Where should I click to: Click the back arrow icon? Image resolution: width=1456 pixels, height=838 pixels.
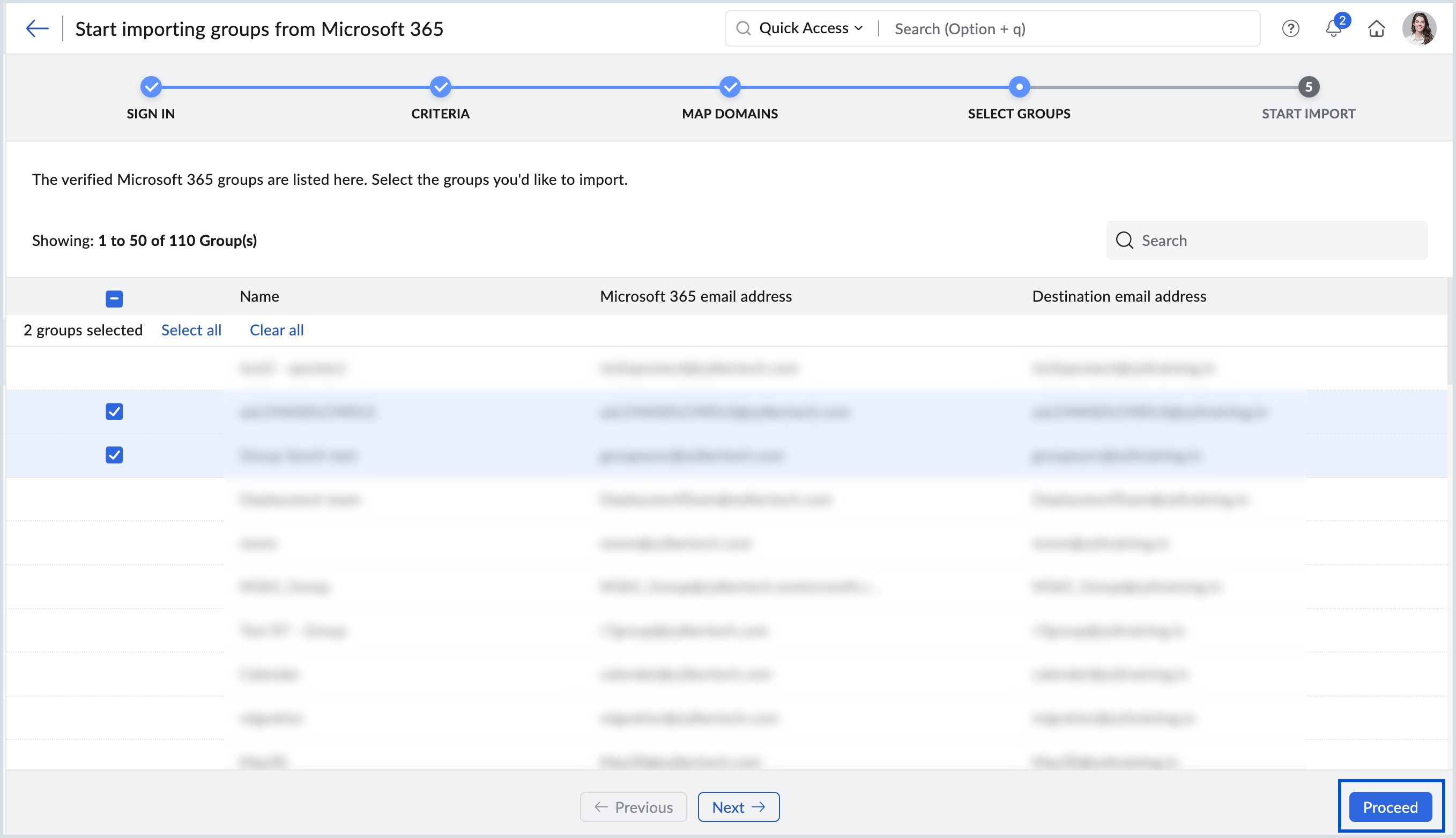pos(36,28)
